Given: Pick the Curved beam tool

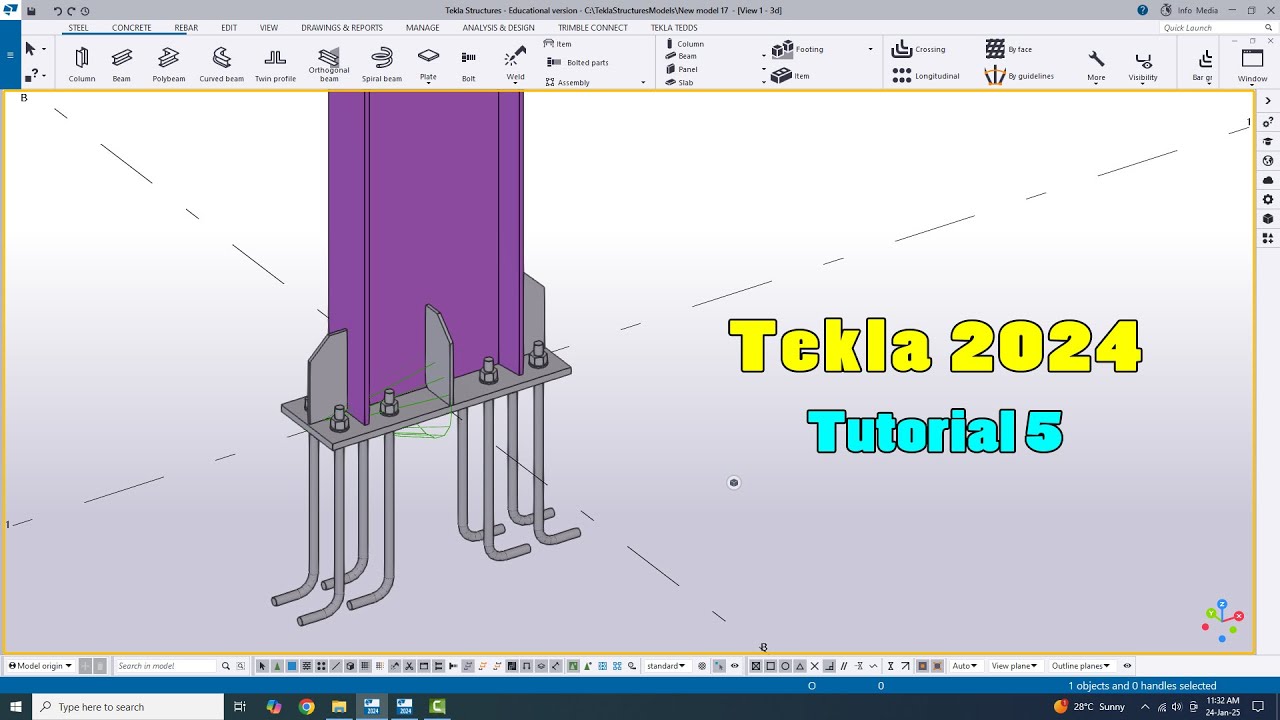Looking at the screenshot, I should tap(221, 64).
